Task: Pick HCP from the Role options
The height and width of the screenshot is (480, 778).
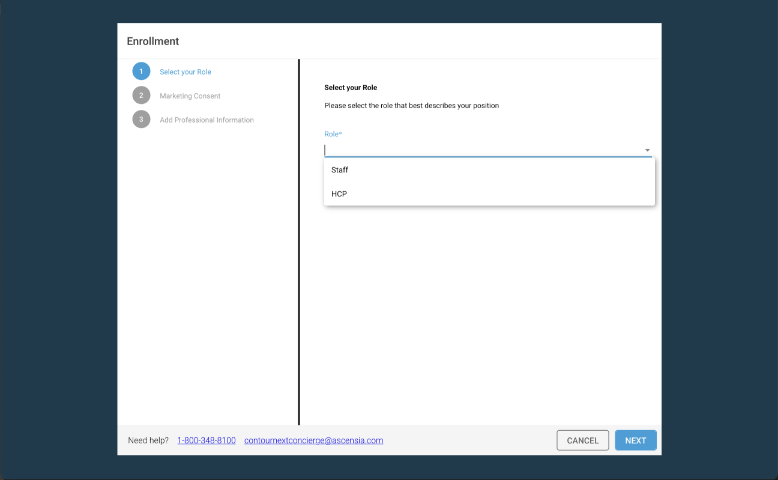Action: tap(339, 193)
